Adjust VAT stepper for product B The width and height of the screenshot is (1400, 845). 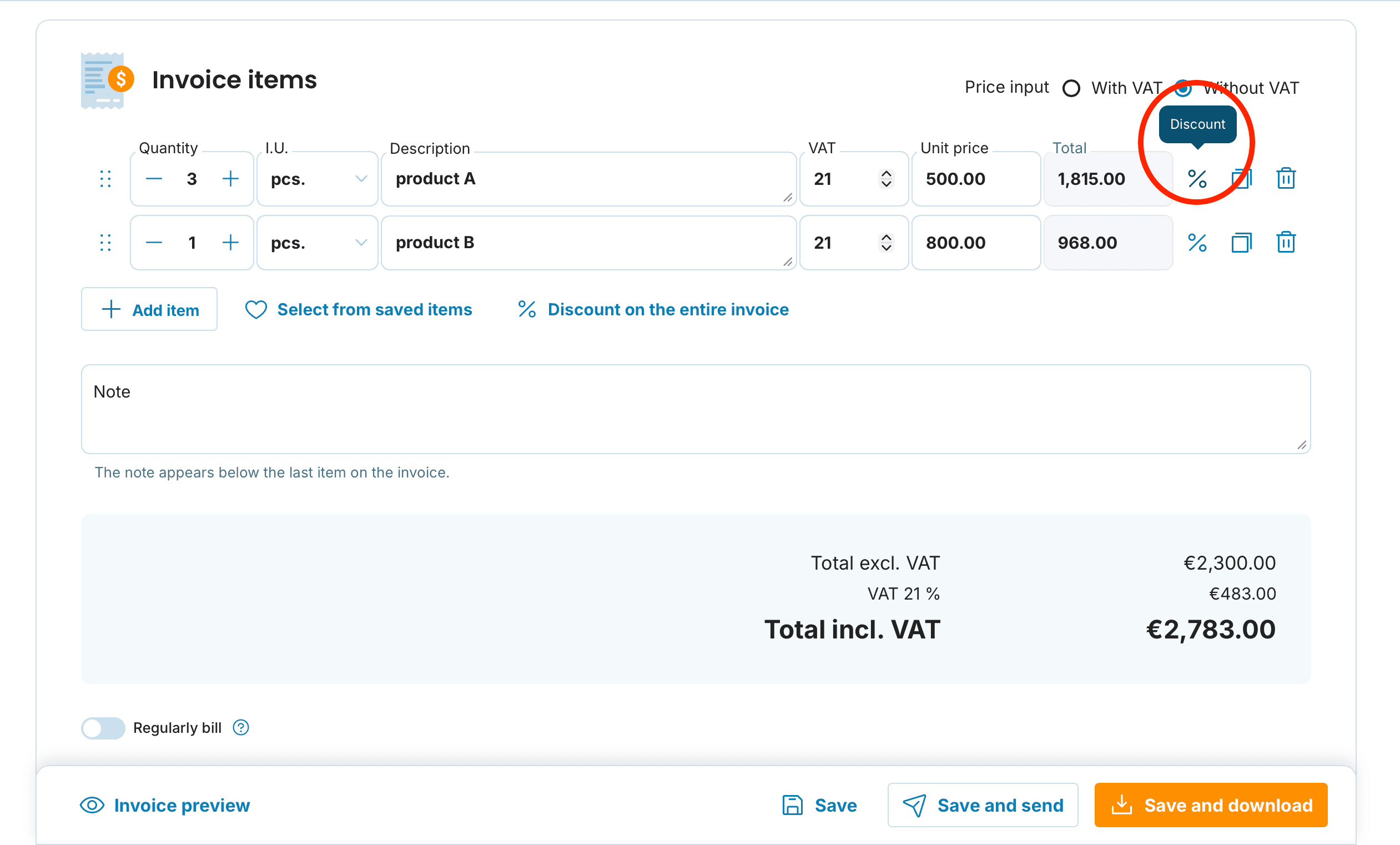click(x=886, y=243)
